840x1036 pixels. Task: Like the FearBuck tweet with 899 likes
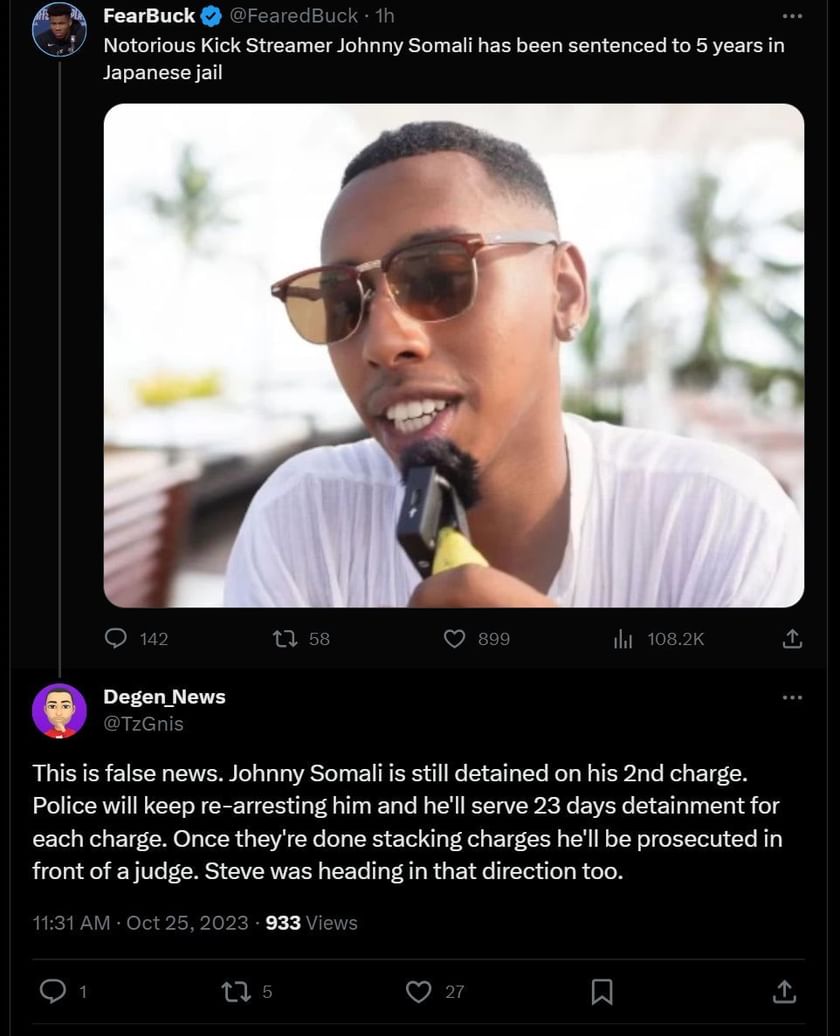(455, 638)
